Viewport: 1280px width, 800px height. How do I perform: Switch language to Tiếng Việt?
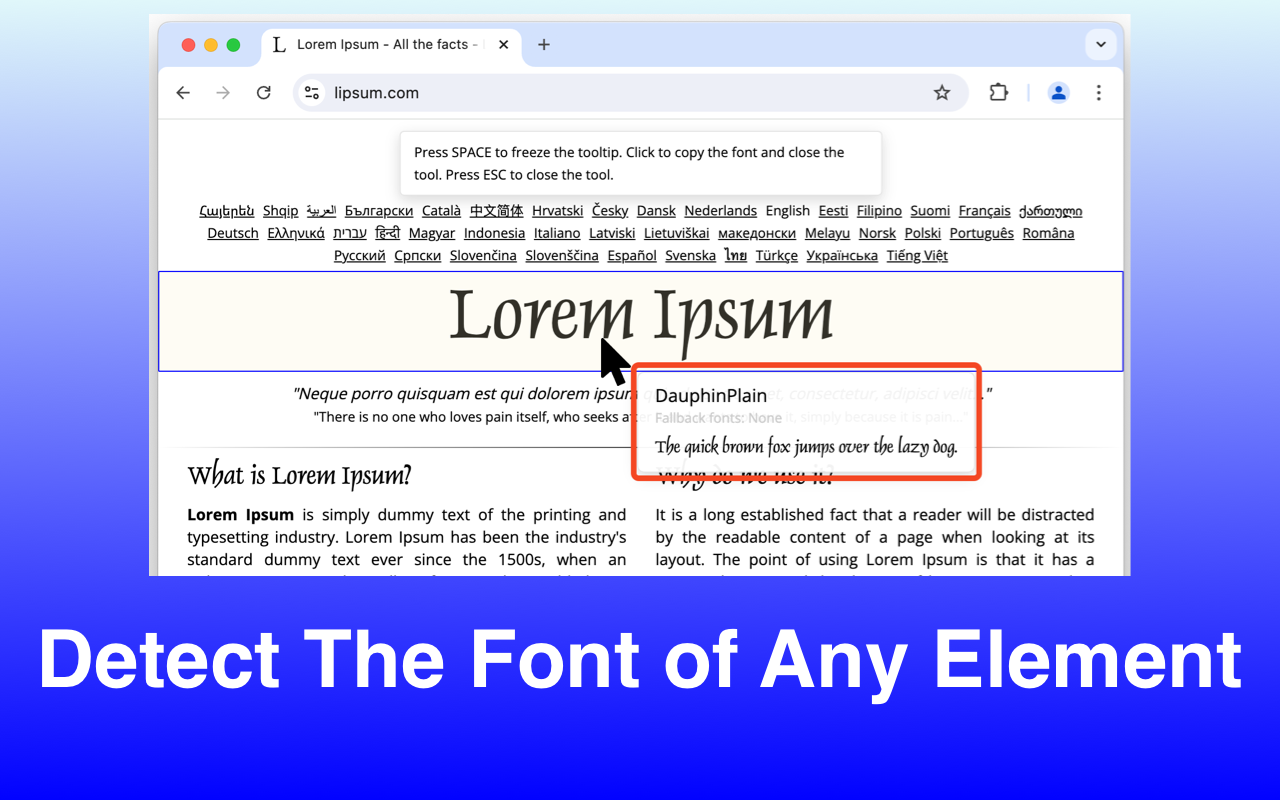click(x=917, y=255)
